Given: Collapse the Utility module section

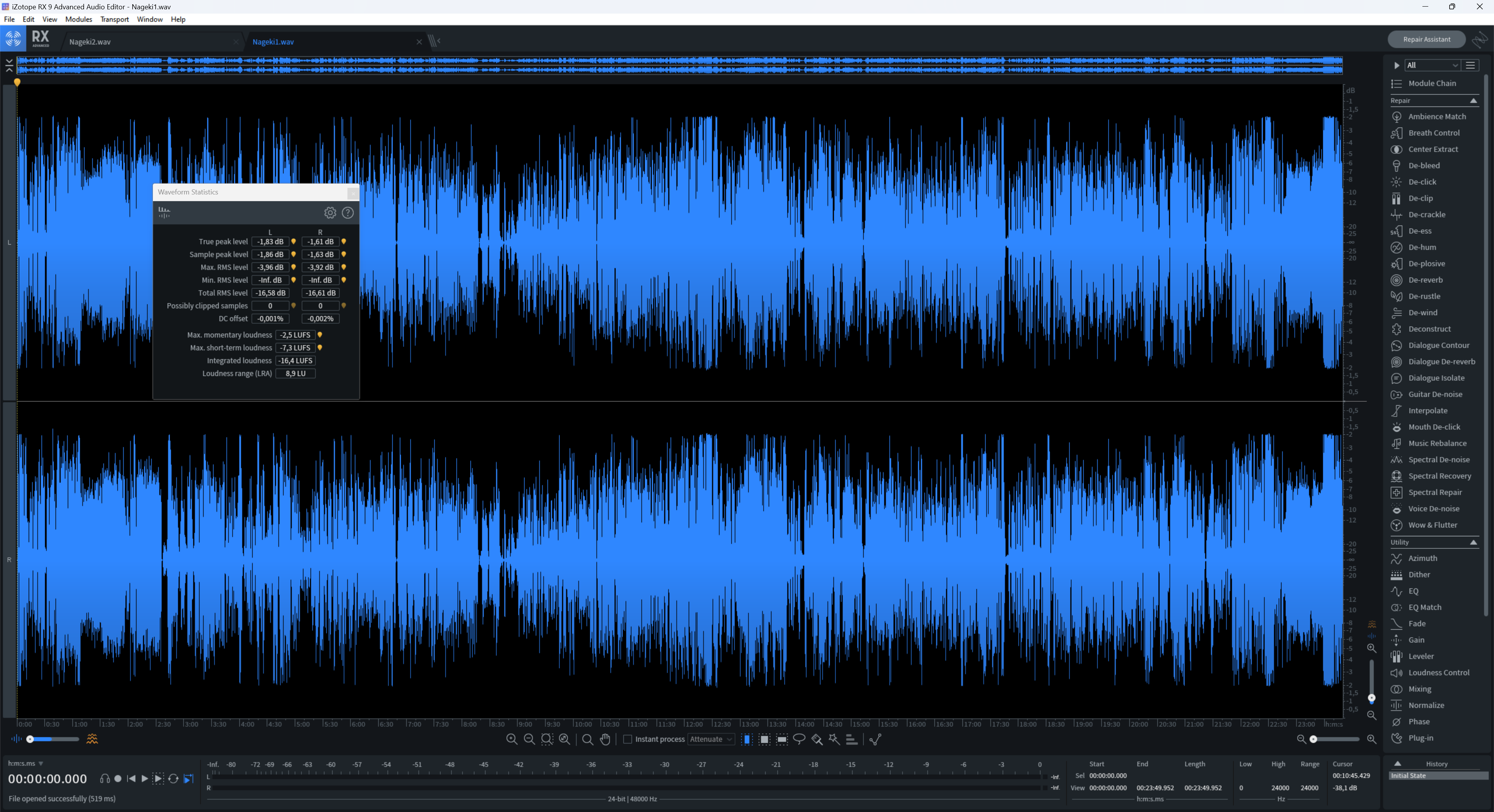Looking at the screenshot, I should pyautogui.click(x=1473, y=542).
